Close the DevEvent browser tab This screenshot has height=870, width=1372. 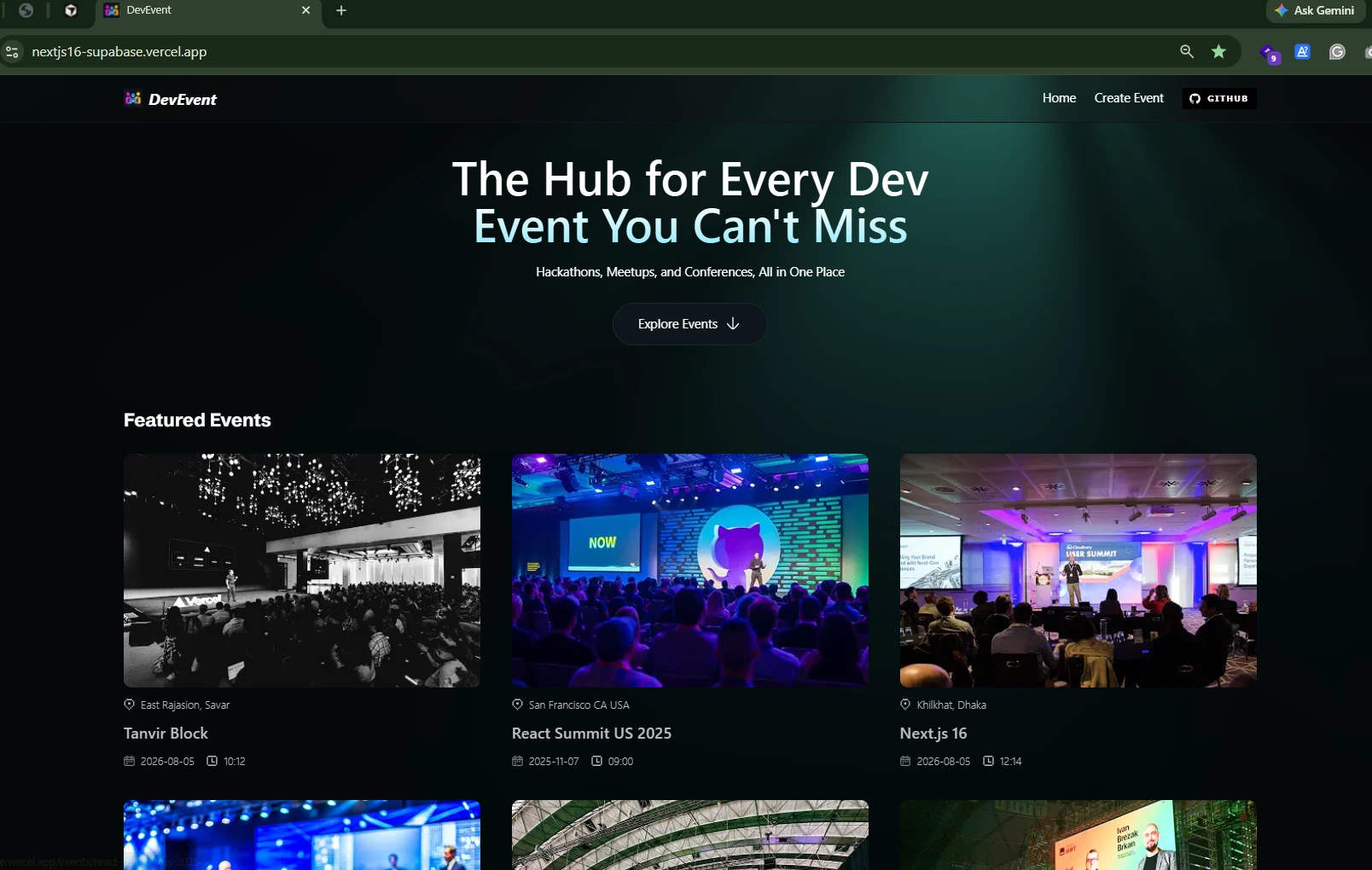click(305, 10)
